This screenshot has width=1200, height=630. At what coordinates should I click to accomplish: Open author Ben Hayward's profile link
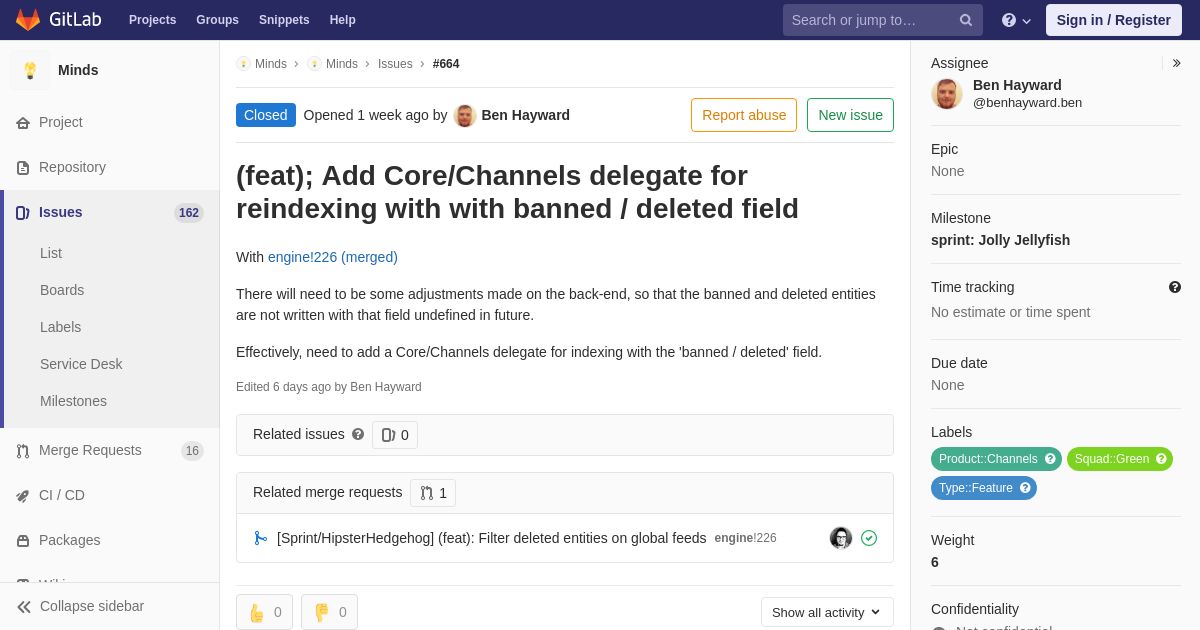526,115
